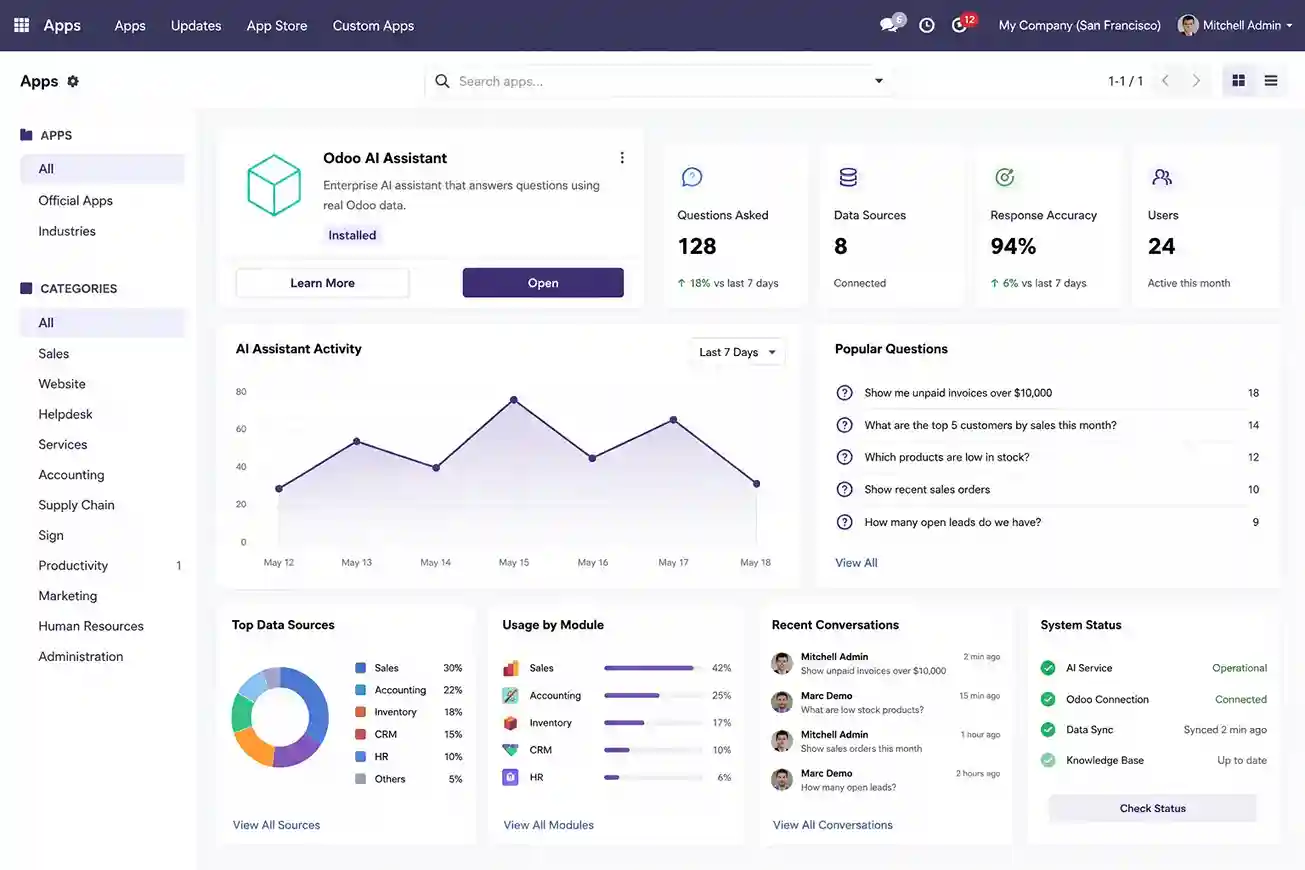This screenshot has height=870, width=1305.
Task: Select the Human Resources category
Action: pos(102,626)
